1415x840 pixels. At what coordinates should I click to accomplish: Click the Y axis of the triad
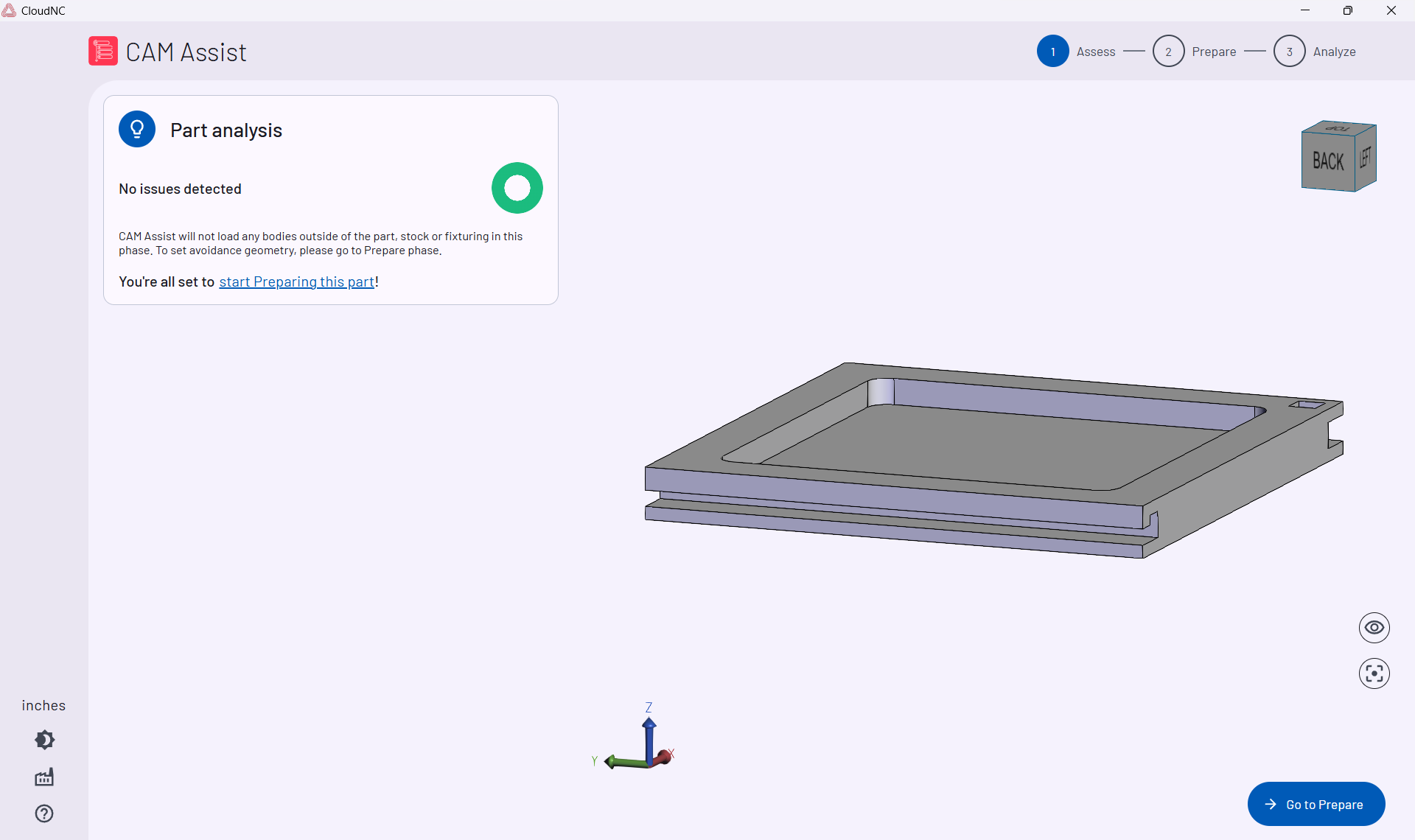pos(623,762)
